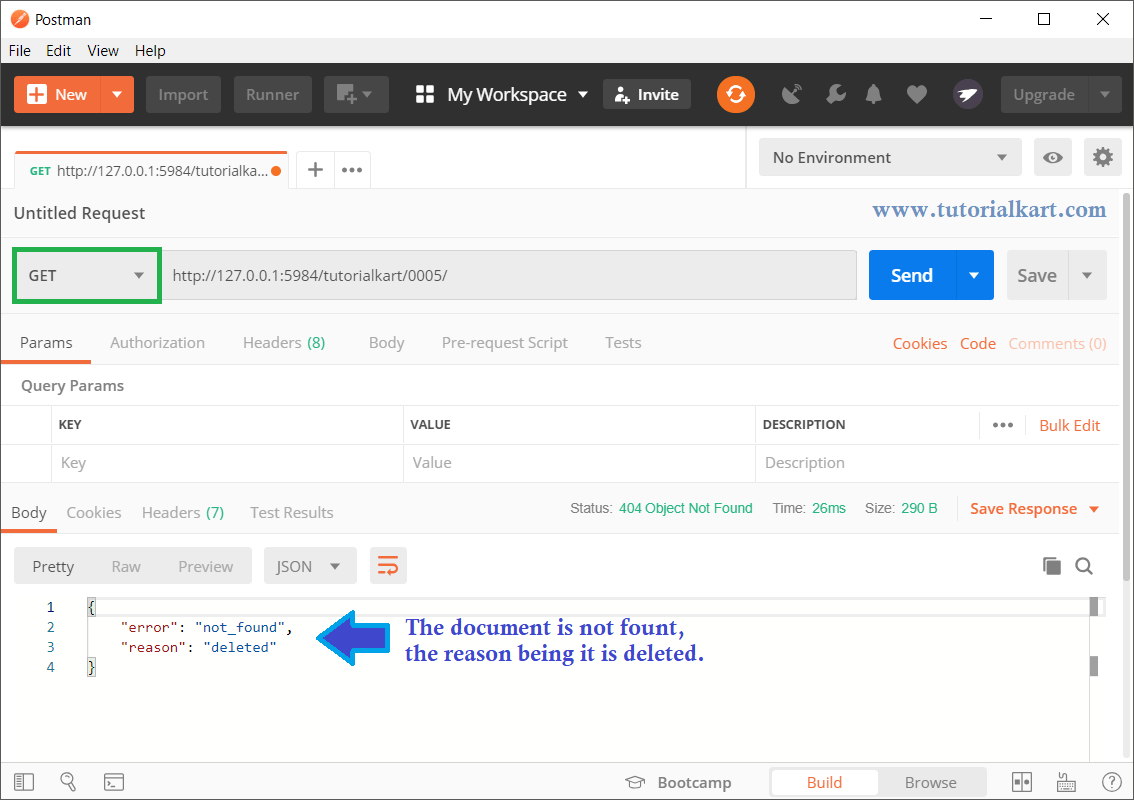Image resolution: width=1134 pixels, height=800 pixels.
Task: Toggle the sidebar visibility icon
Action: click(x=24, y=781)
